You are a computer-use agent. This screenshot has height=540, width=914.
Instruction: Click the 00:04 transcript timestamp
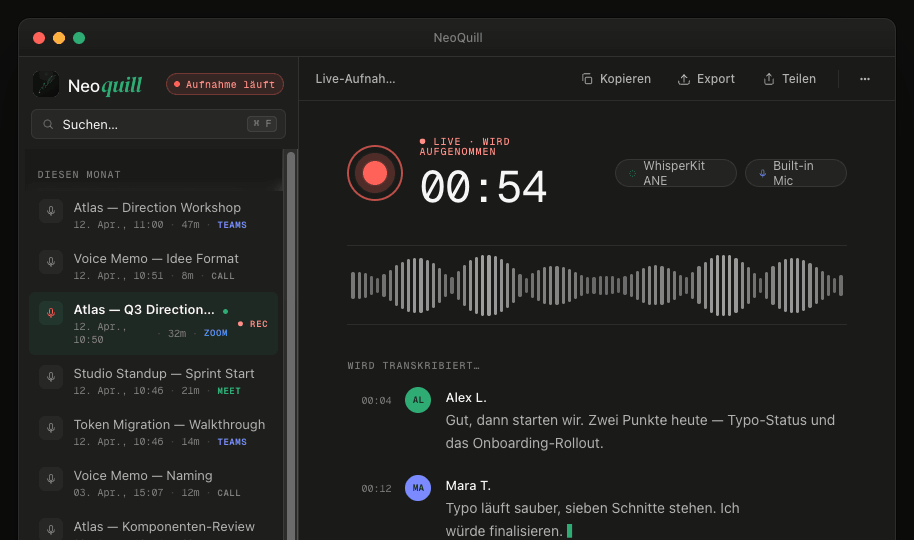point(376,401)
